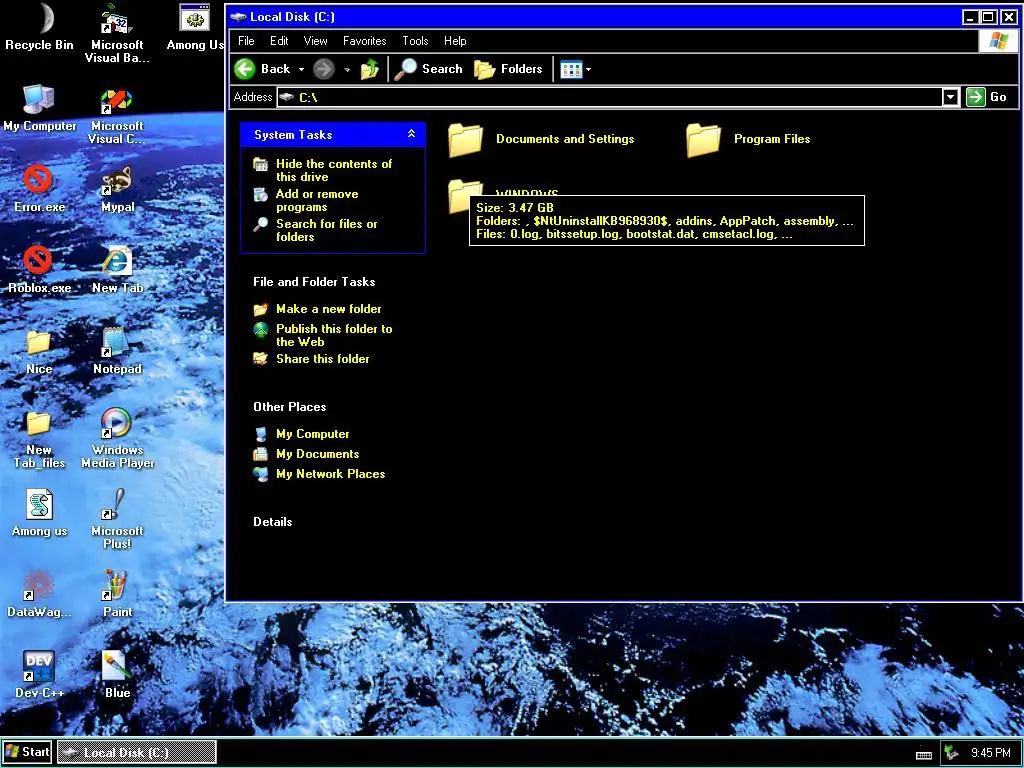Open the Edit menu

(280, 40)
